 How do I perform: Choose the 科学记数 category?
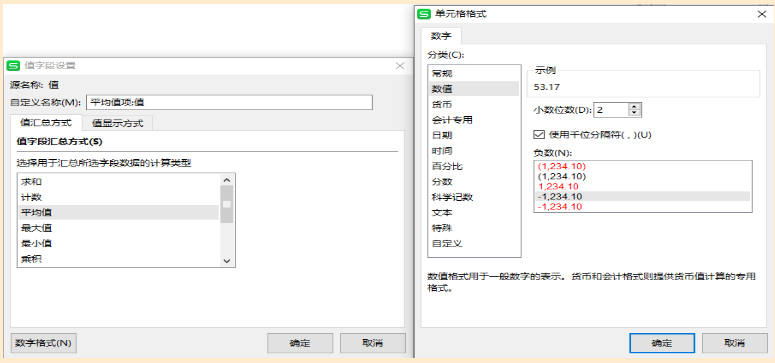point(474,197)
